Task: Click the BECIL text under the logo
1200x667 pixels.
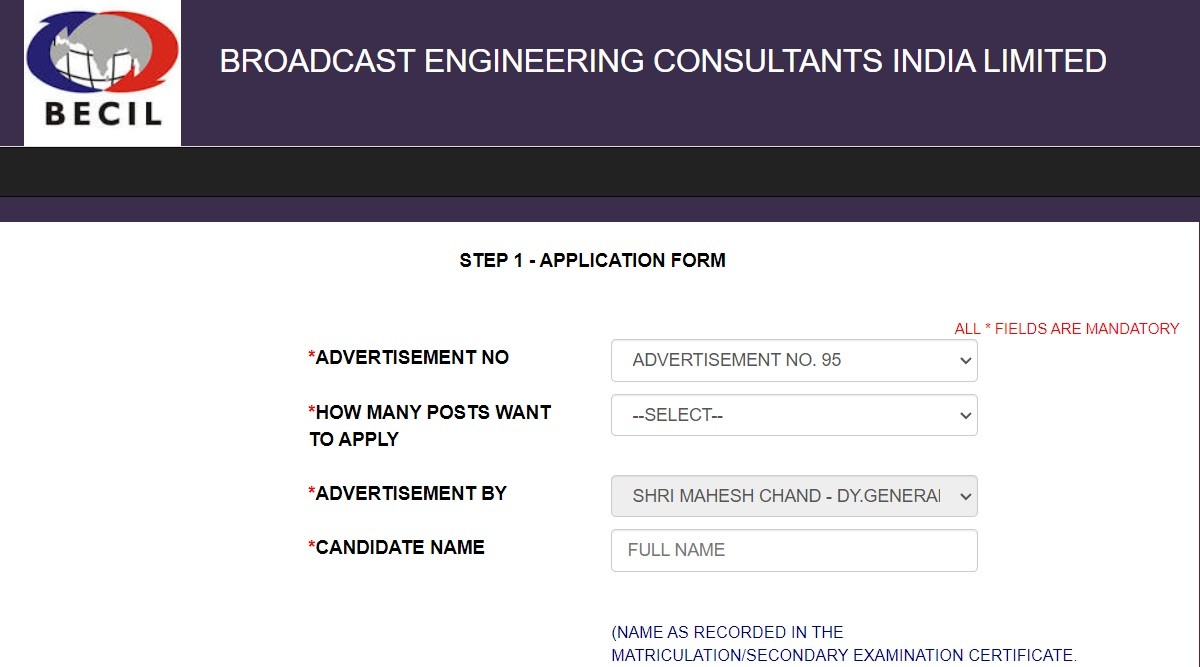Action: point(103,113)
